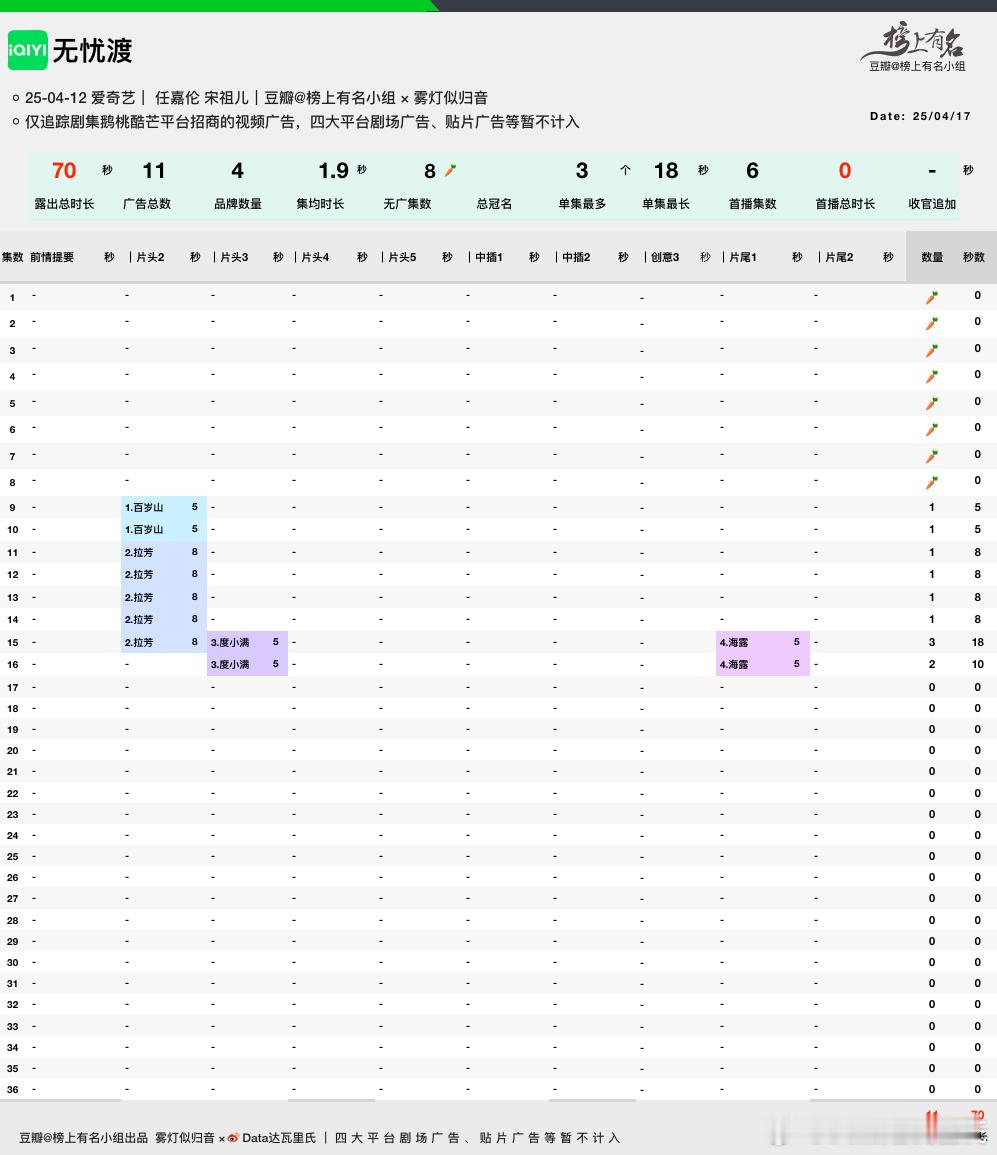Select 3.度小满 cell in episode 16
The width and height of the screenshot is (997, 1155).
[x=247, y=664]
